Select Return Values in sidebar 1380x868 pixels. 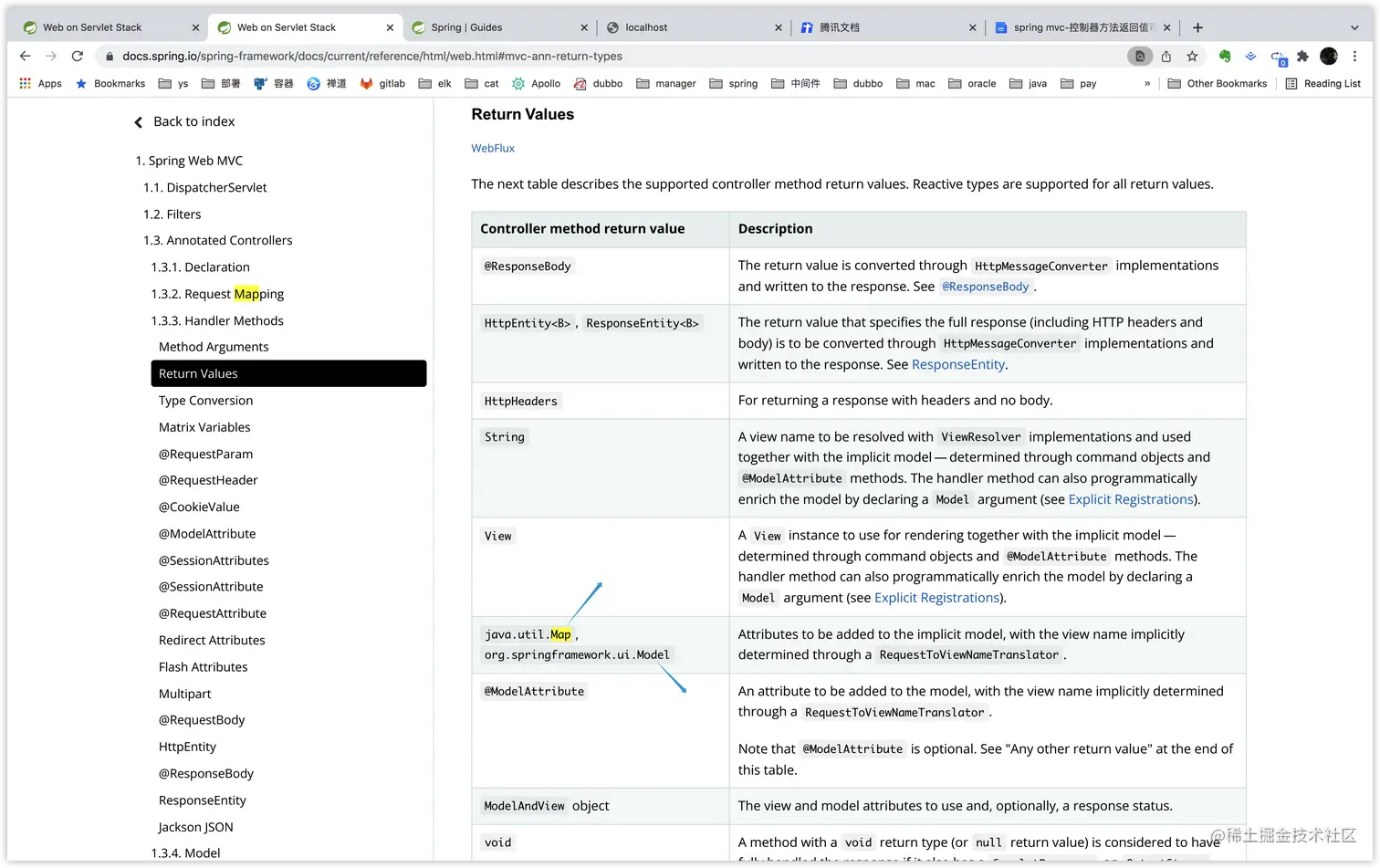coord(288,373)
